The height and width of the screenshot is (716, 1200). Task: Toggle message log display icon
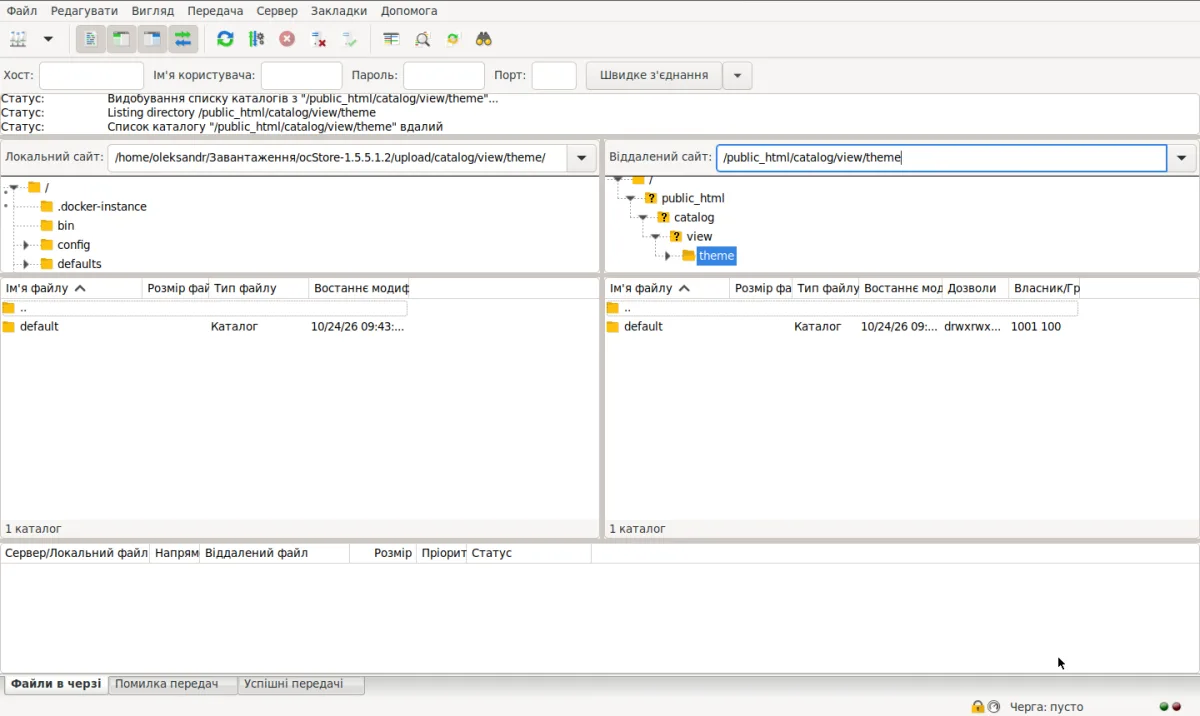[91, 39]
